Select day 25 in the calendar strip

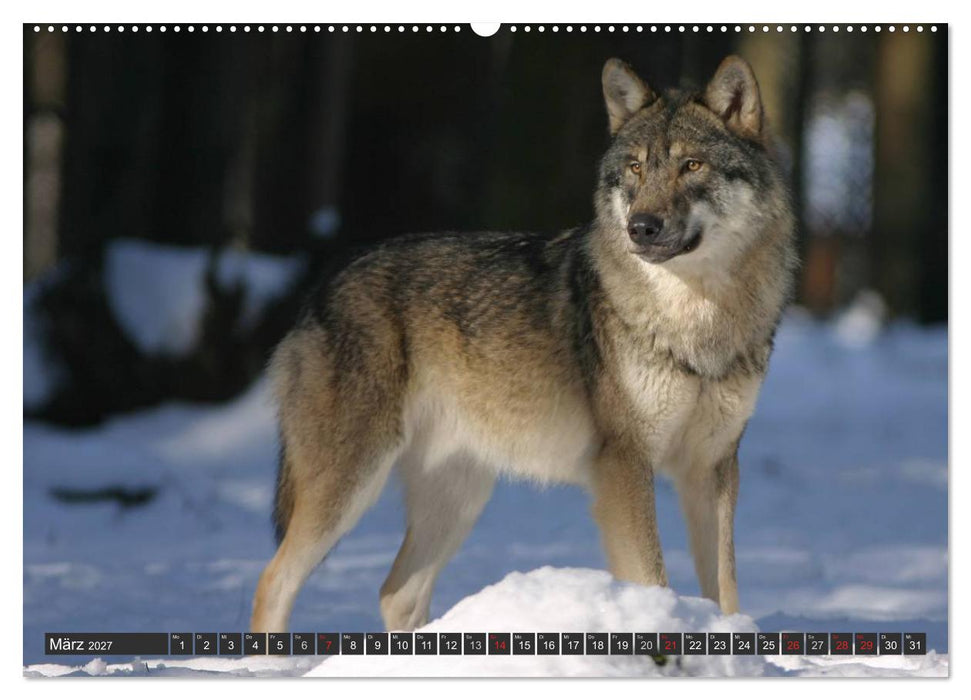(769, 644)
